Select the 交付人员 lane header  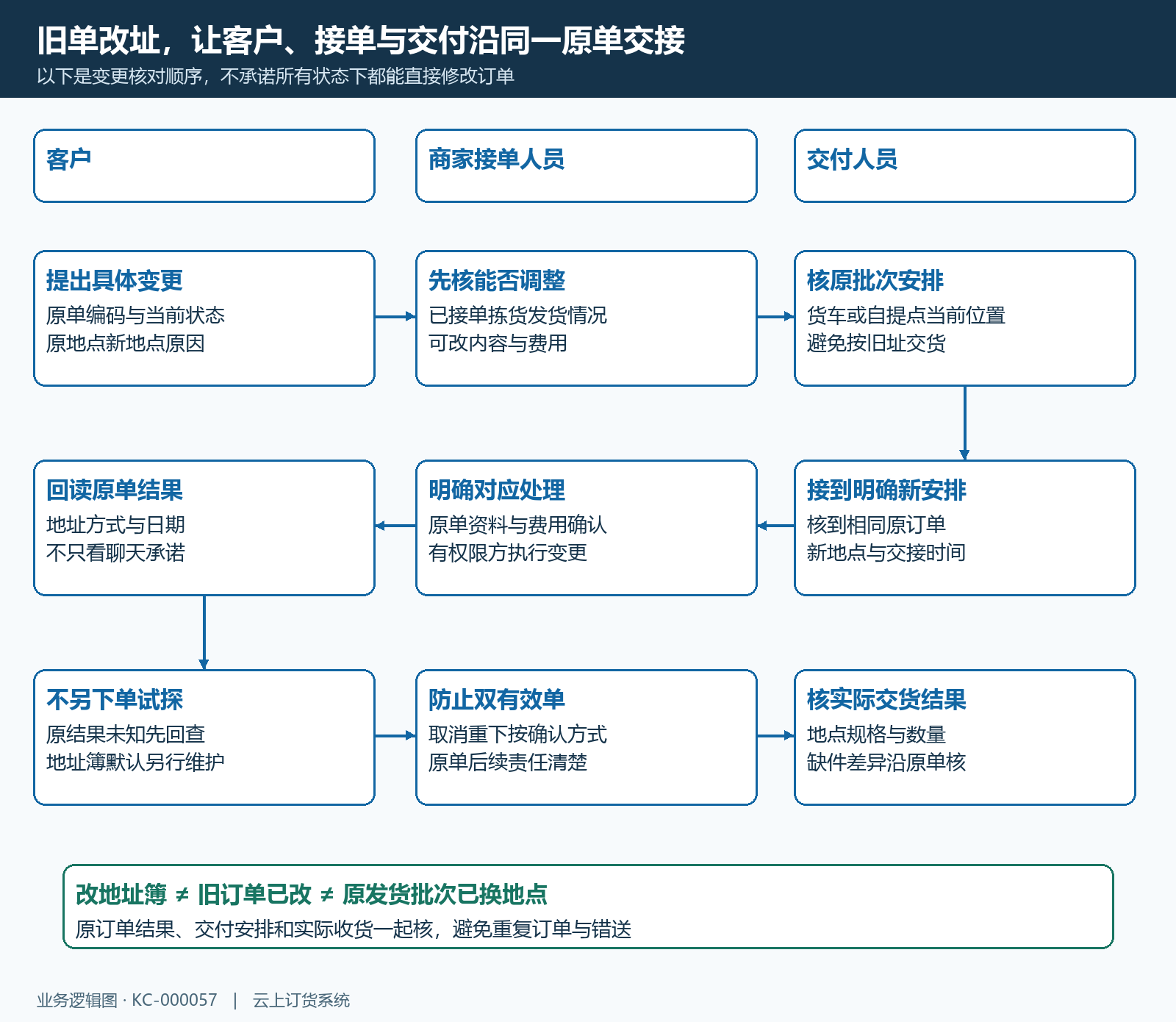965,166
